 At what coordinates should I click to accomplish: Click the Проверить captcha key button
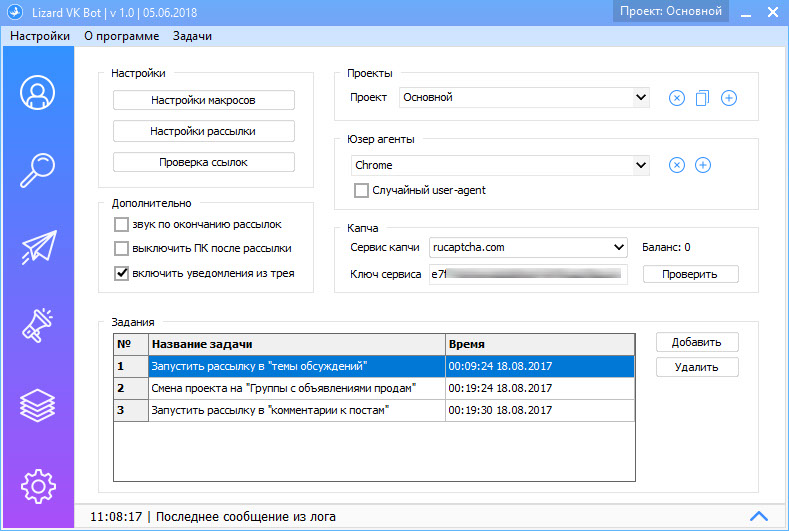click(690, 274)
